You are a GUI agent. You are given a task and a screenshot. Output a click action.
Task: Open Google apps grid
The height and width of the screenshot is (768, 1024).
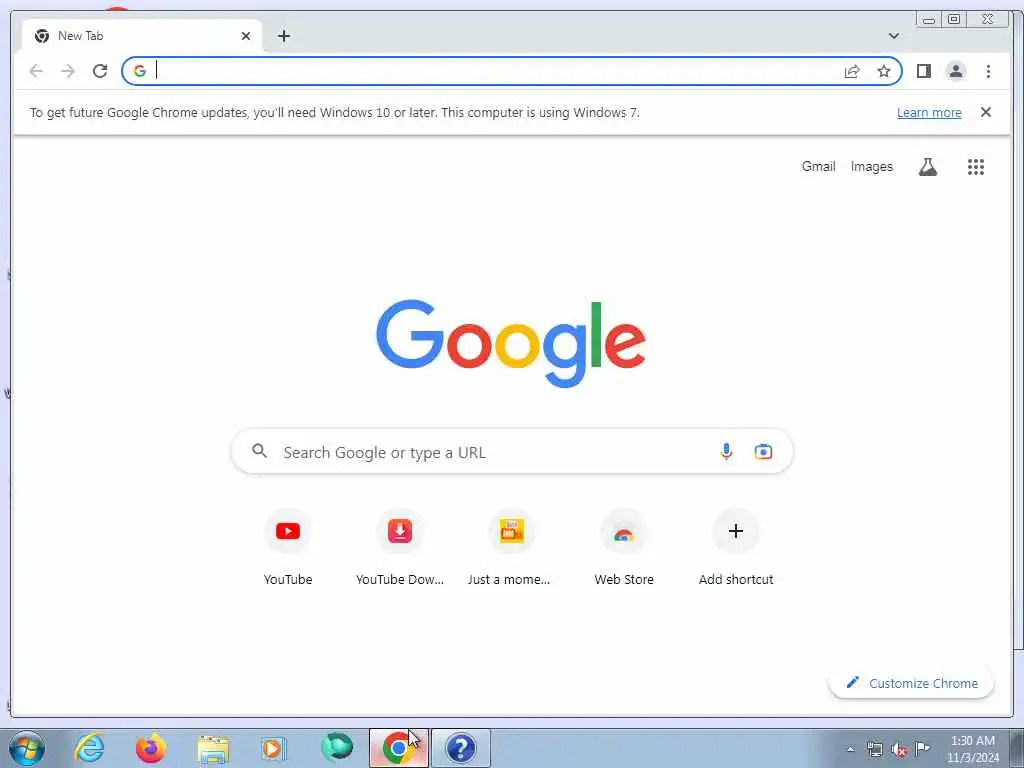(976, 167)
